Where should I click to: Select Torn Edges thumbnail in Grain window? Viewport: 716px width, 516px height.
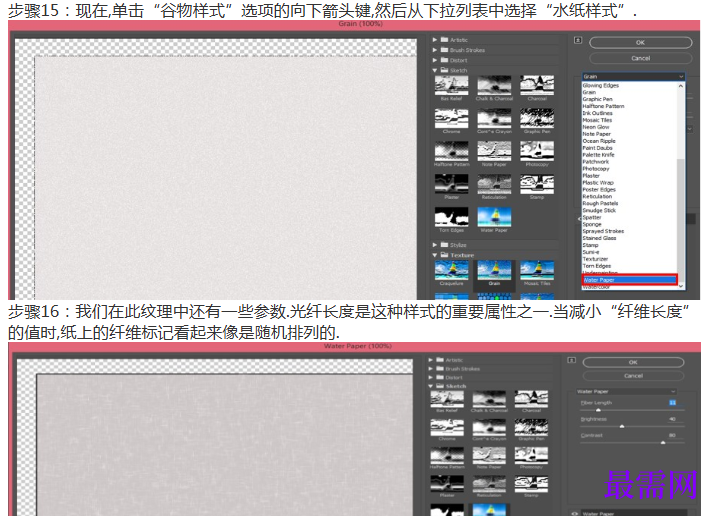pyautogui.click(x=451, y=216)
